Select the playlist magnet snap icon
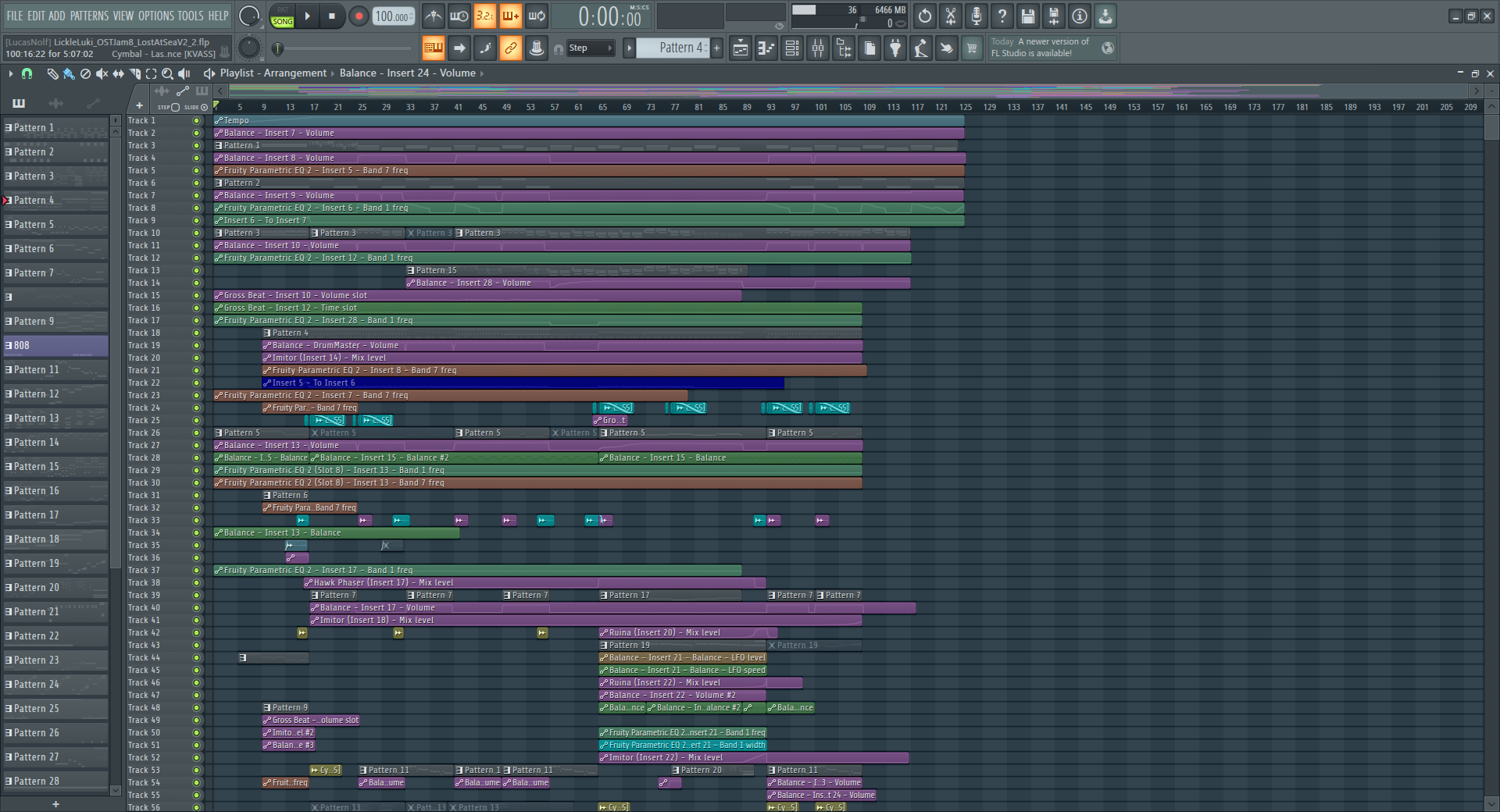 pos(27,73)
